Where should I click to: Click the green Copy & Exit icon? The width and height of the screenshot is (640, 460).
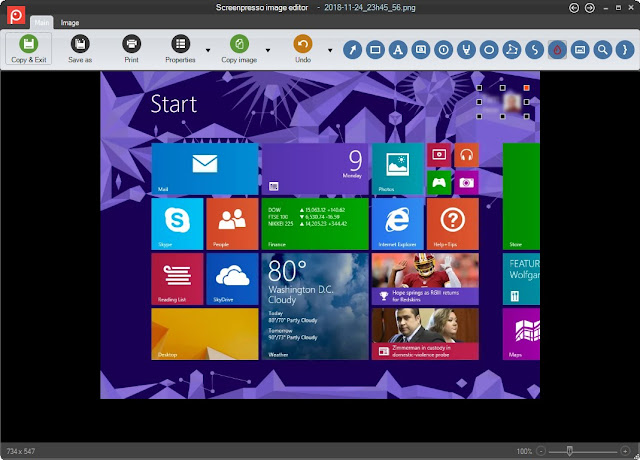(29, 44)
